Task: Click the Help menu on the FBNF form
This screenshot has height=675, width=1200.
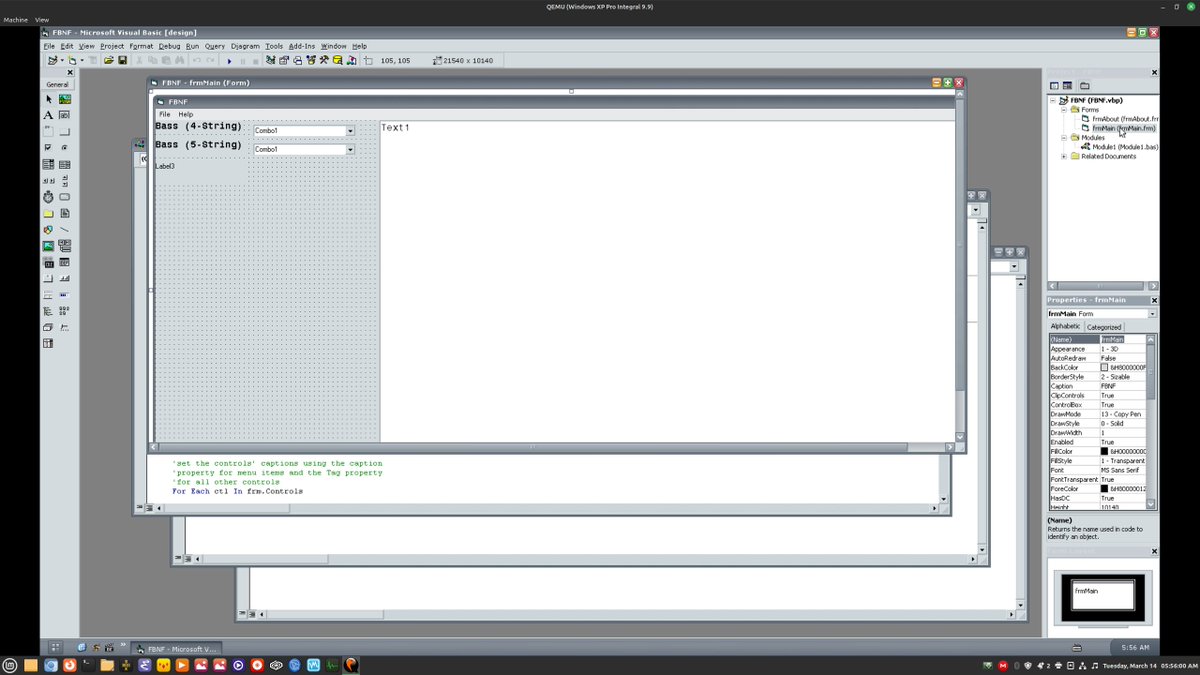Action: (x=186, y=114)
